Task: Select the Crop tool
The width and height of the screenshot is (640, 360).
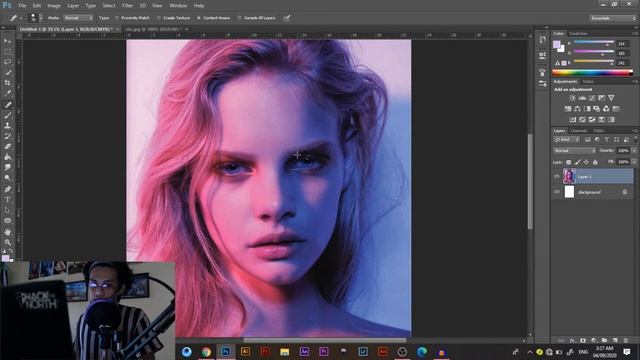Action: click(x=7, y=83)
